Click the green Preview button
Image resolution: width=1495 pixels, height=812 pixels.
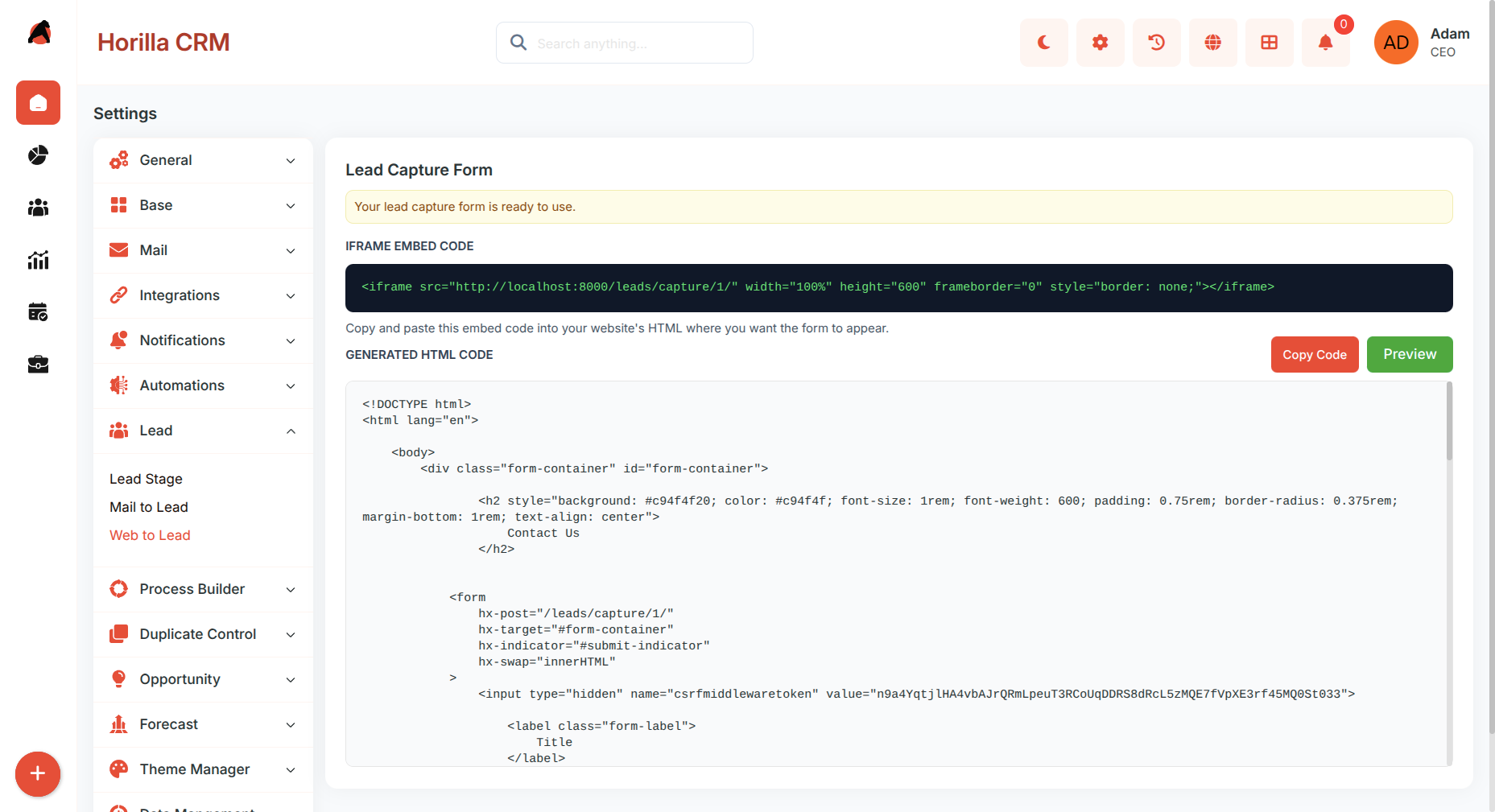(1410, 355)
